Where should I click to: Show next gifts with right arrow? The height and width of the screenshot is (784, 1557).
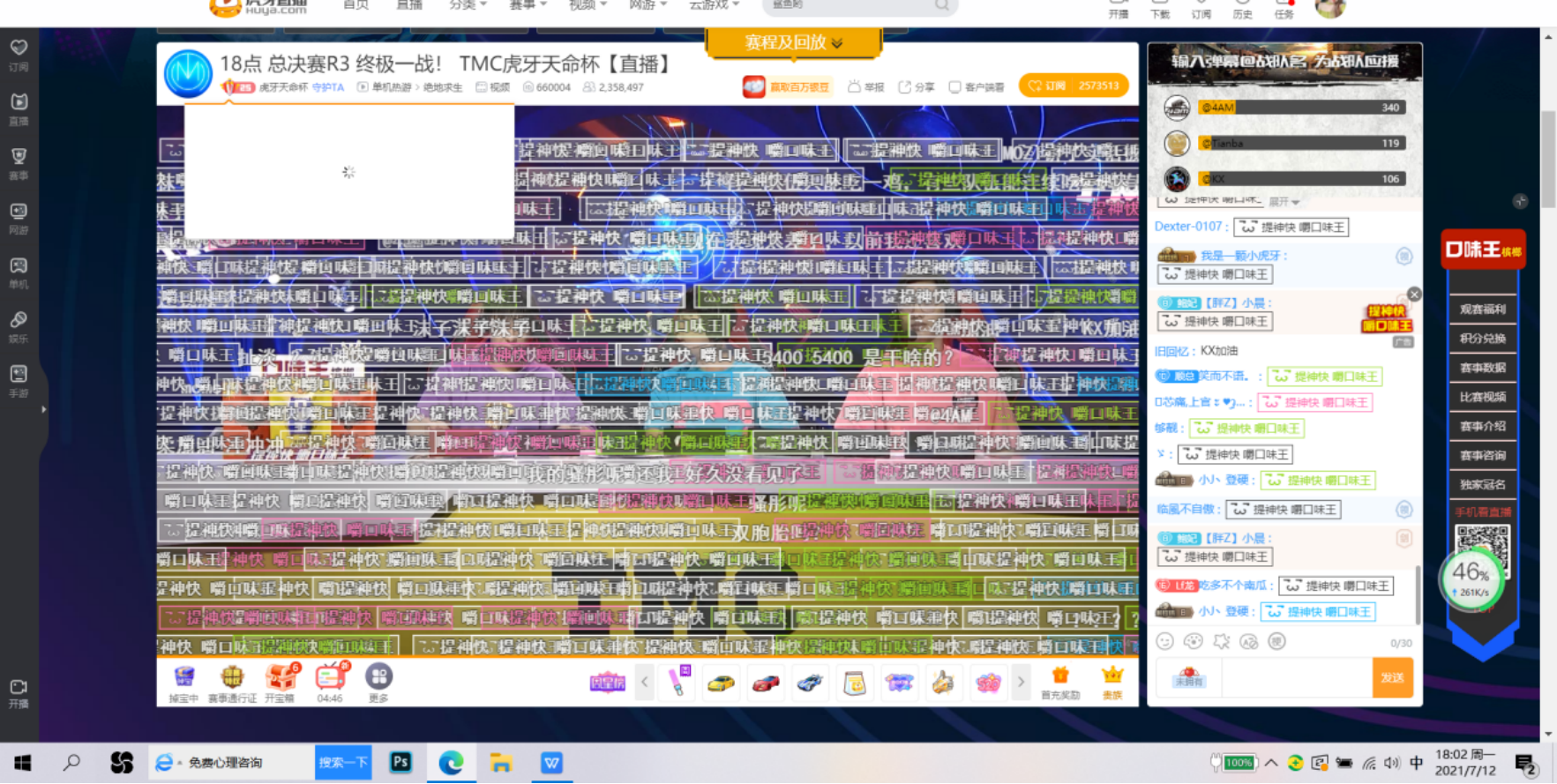click(x=1021, y=682)
